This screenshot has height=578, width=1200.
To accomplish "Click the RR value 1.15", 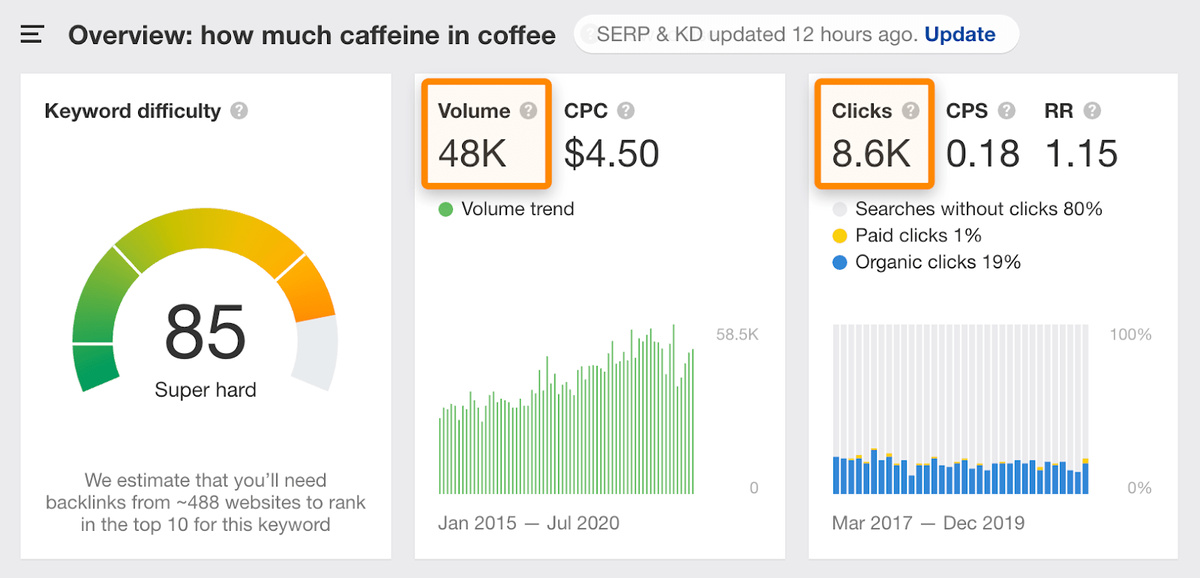I will 1081,154.
